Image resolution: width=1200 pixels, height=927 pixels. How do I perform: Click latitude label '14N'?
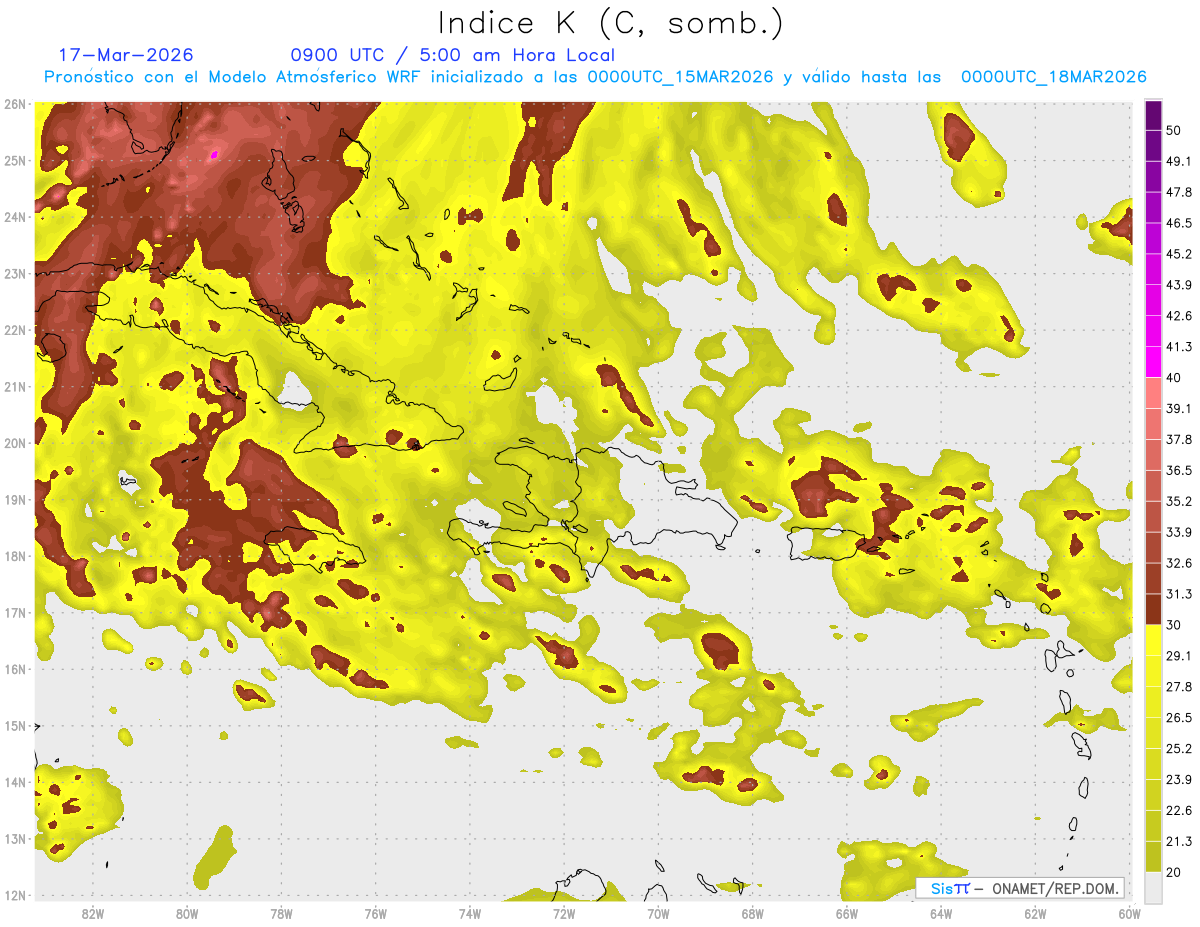click(14, 782)
